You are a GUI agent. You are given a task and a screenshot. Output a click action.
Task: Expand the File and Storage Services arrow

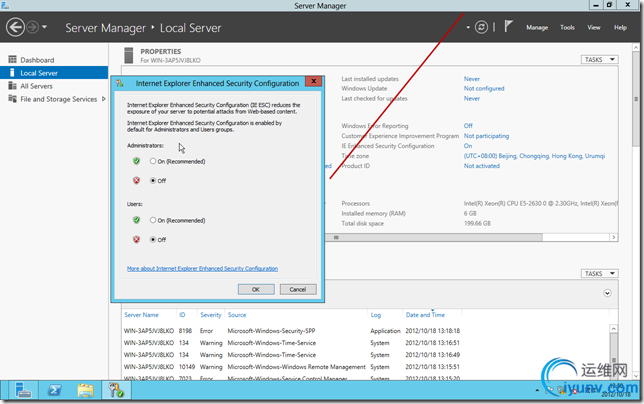click(104, 99)
